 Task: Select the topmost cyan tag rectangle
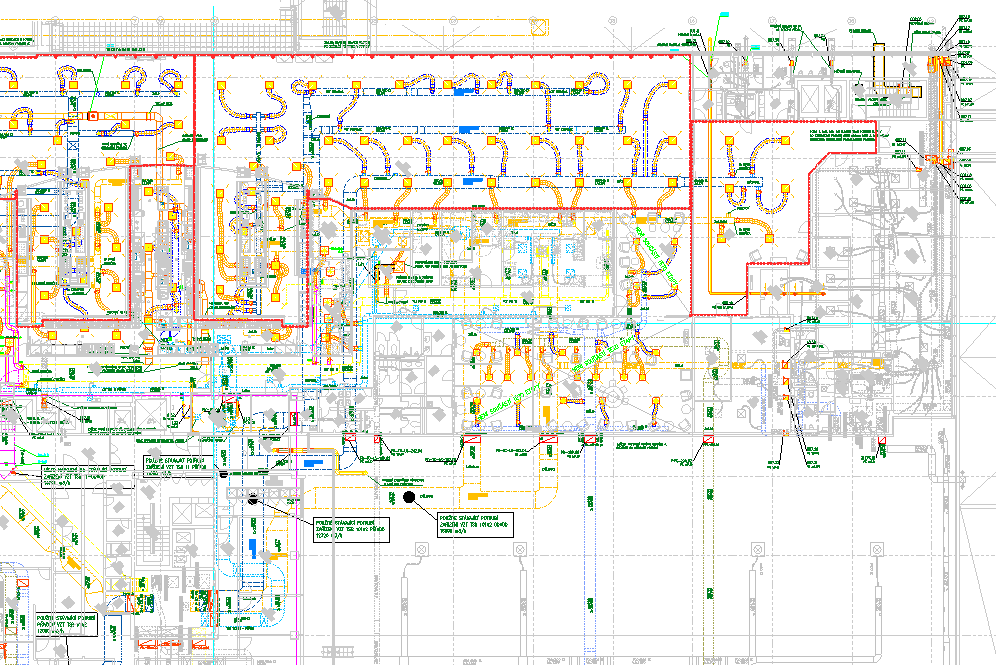pyautogui.click(x=724, y=14)
